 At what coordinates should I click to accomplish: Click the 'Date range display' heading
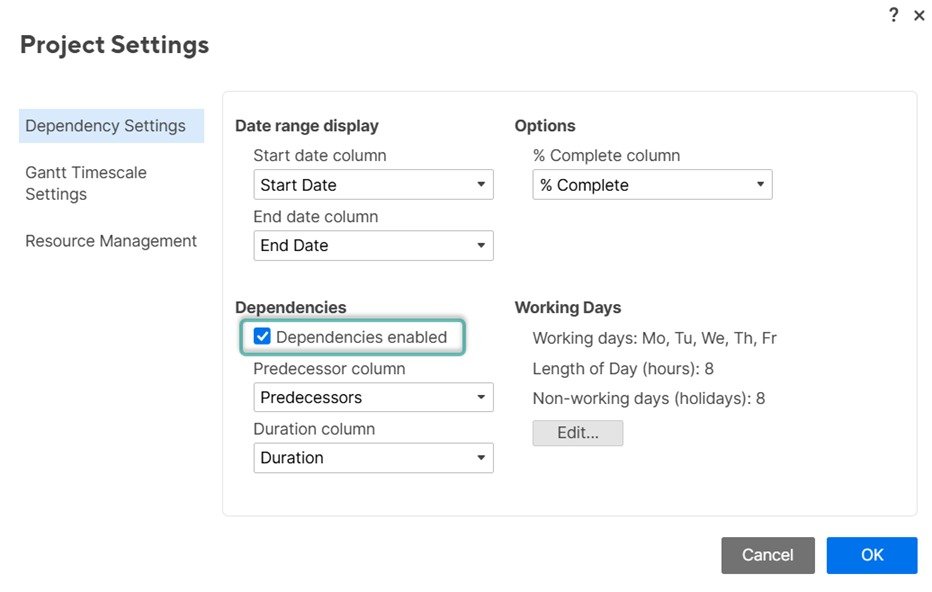(307, 126)
